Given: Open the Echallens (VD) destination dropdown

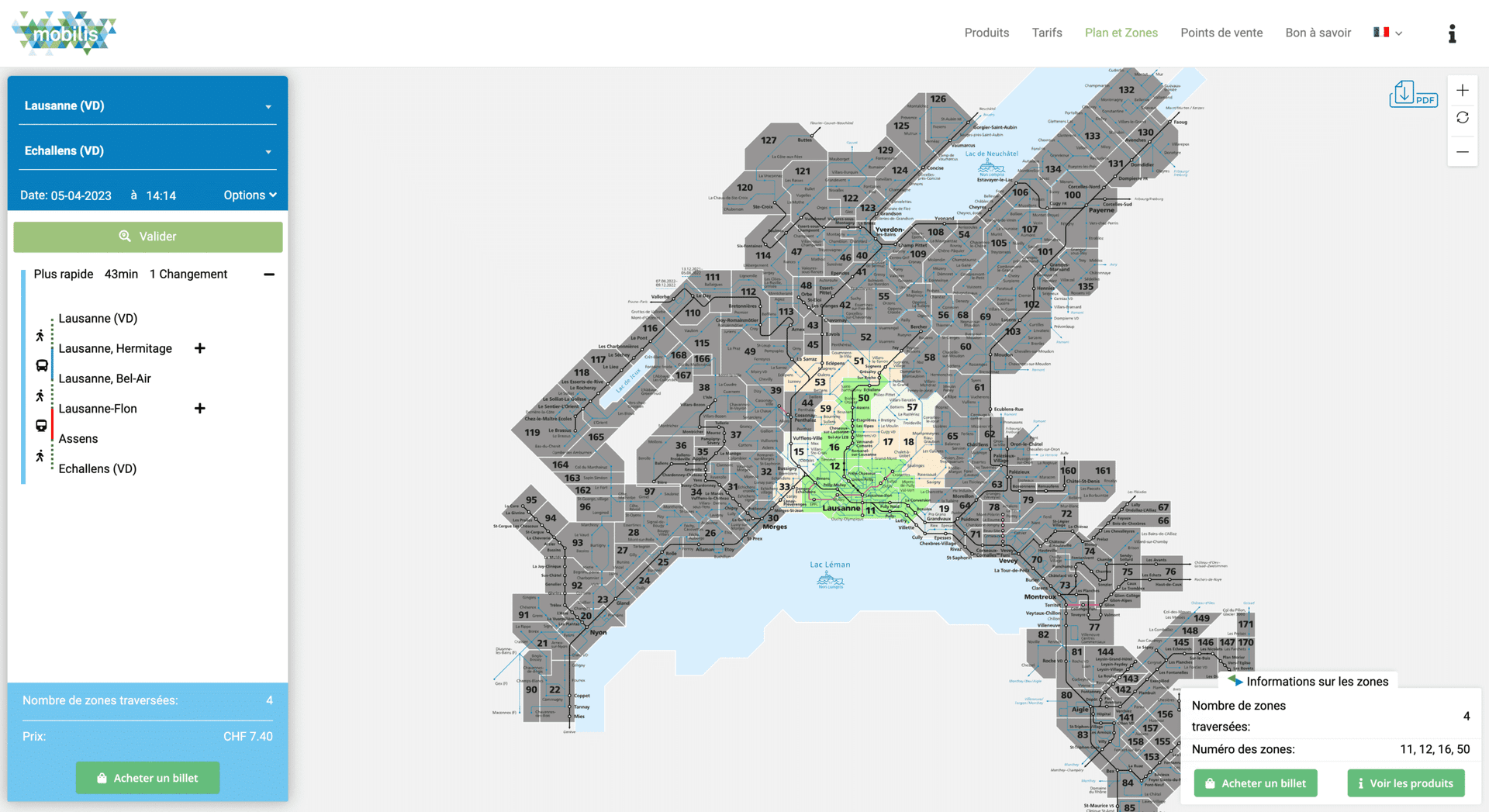Looking at the screenshot, I should pos(147,151).
